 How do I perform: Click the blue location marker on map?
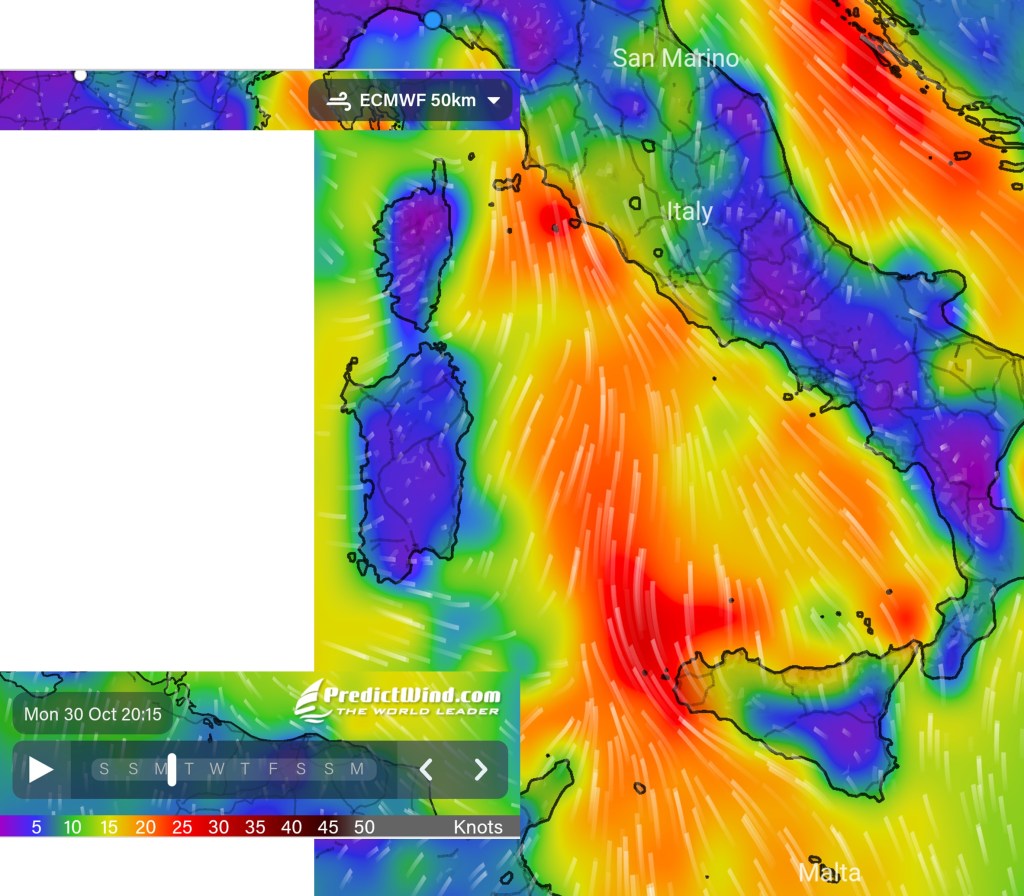432,19
